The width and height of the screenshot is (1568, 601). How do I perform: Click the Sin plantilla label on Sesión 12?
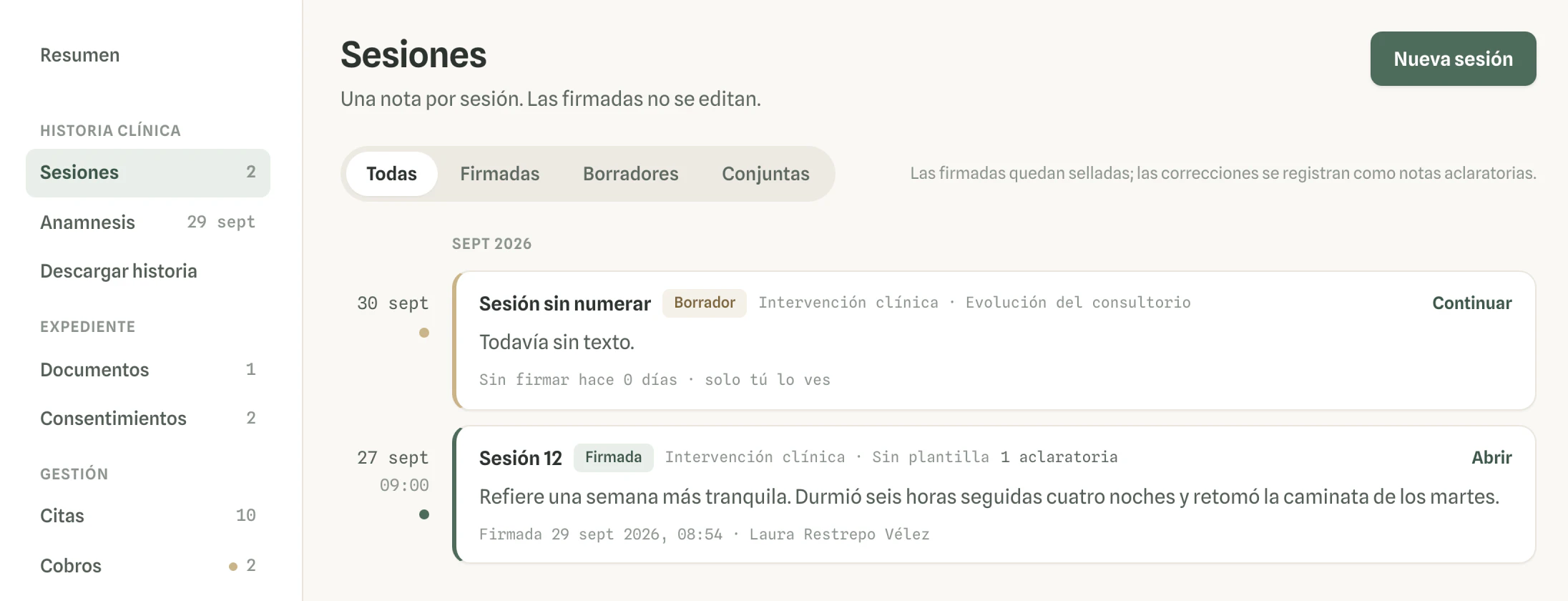tap(930, 457)
